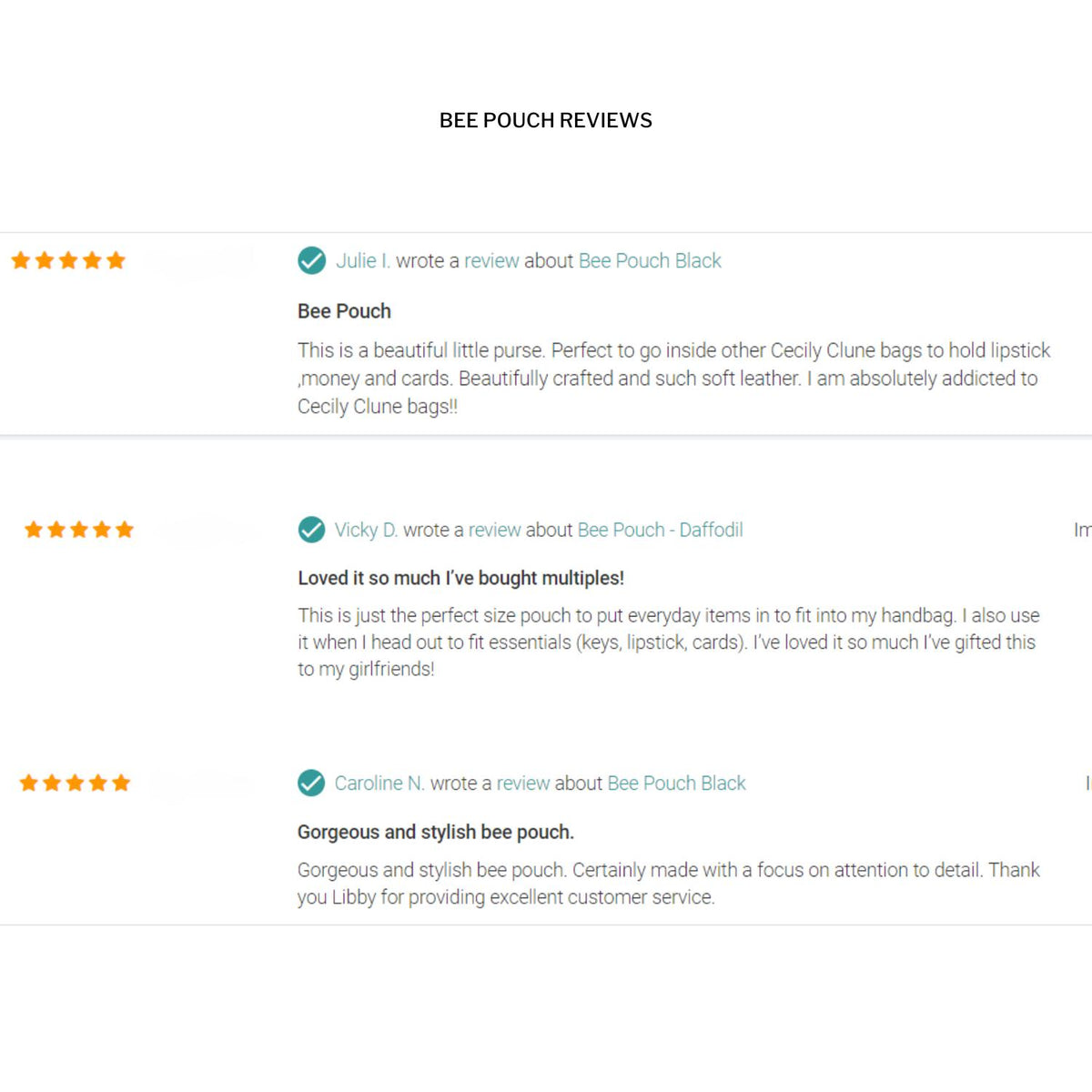Open the review link in Caroline's entry
Image resolution: width=1092 pixels, height=1092 pixels.
[x=523, y=783]
